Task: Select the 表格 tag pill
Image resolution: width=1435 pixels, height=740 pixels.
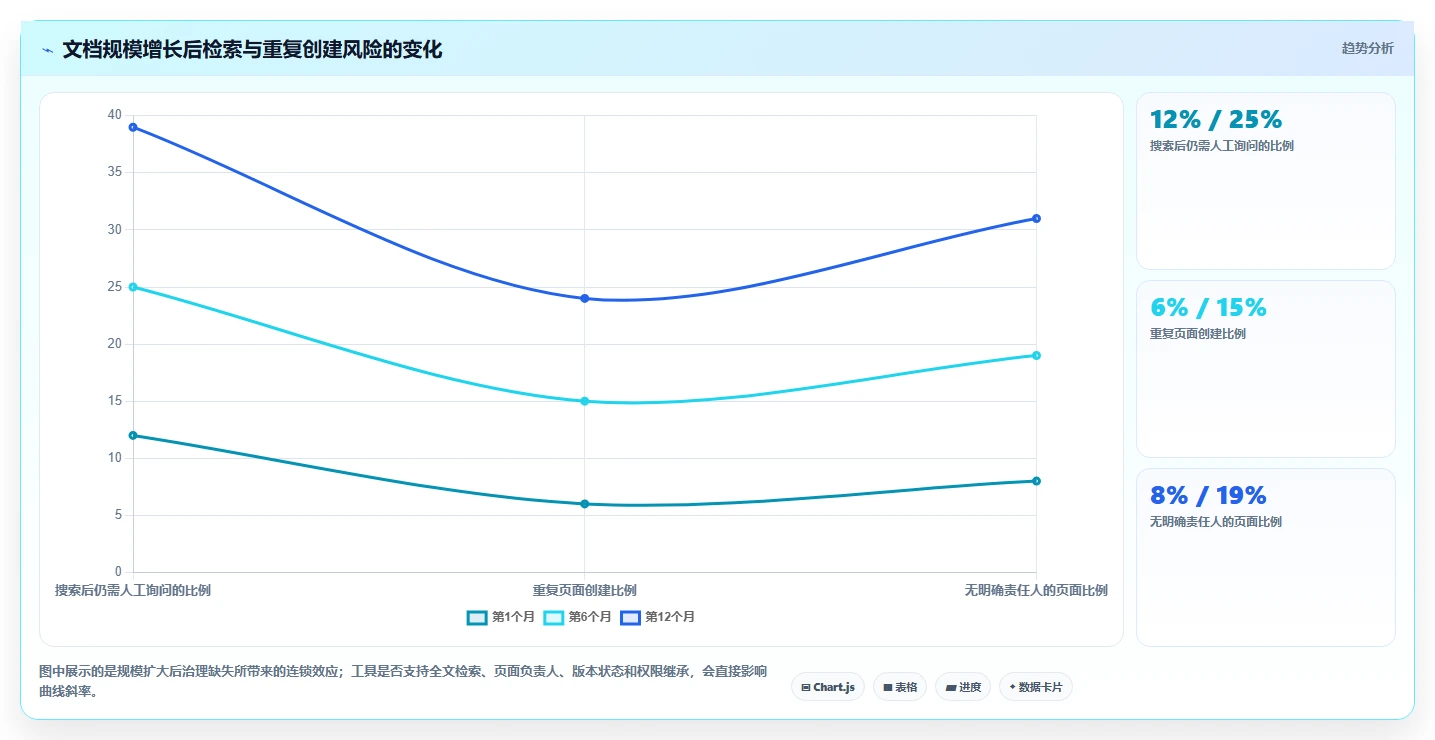Action: pos(900,687)
